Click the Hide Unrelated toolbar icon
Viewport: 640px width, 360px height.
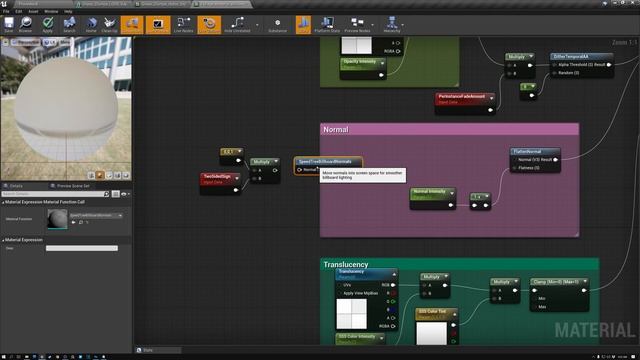pos(237,24)
